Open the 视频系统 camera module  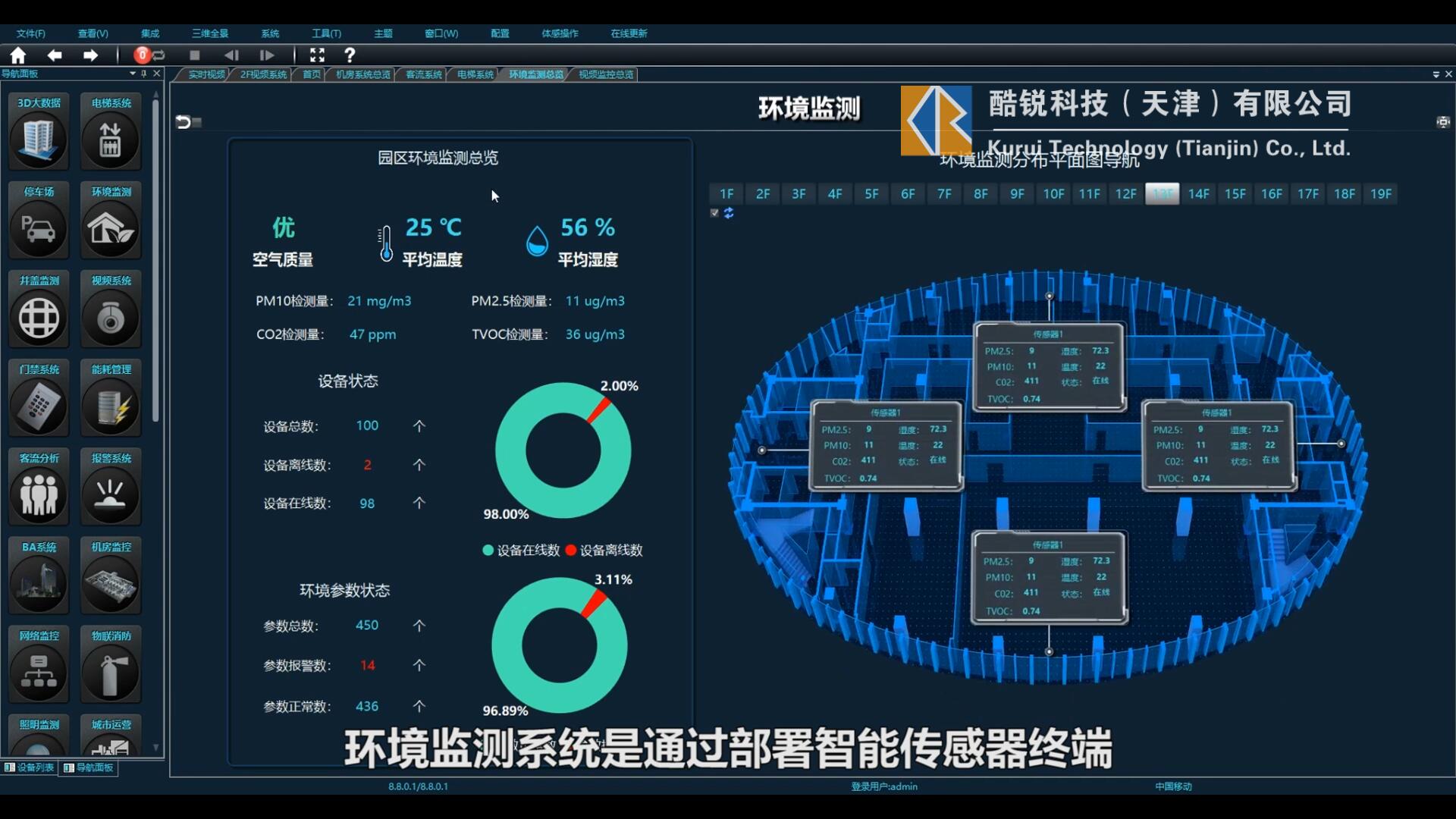pyautogui.click(x=111, y=317)
